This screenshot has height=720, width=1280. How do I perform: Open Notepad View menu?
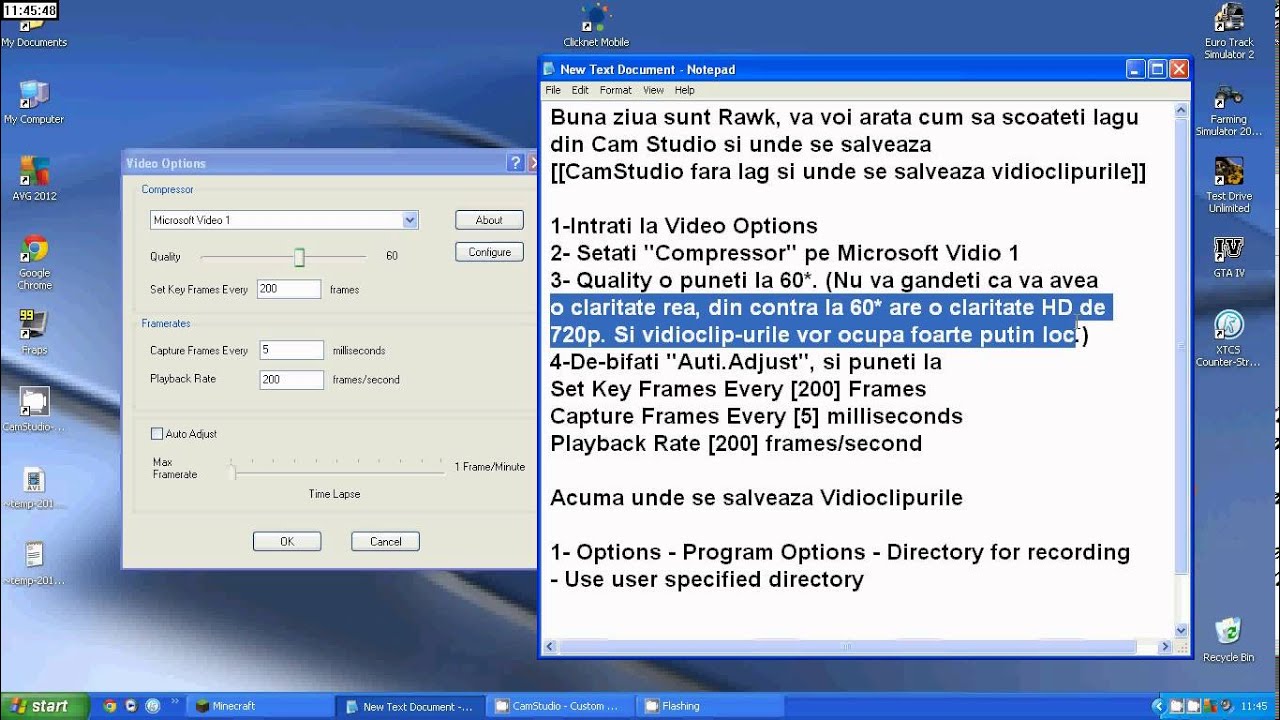(x=653, y=90)
